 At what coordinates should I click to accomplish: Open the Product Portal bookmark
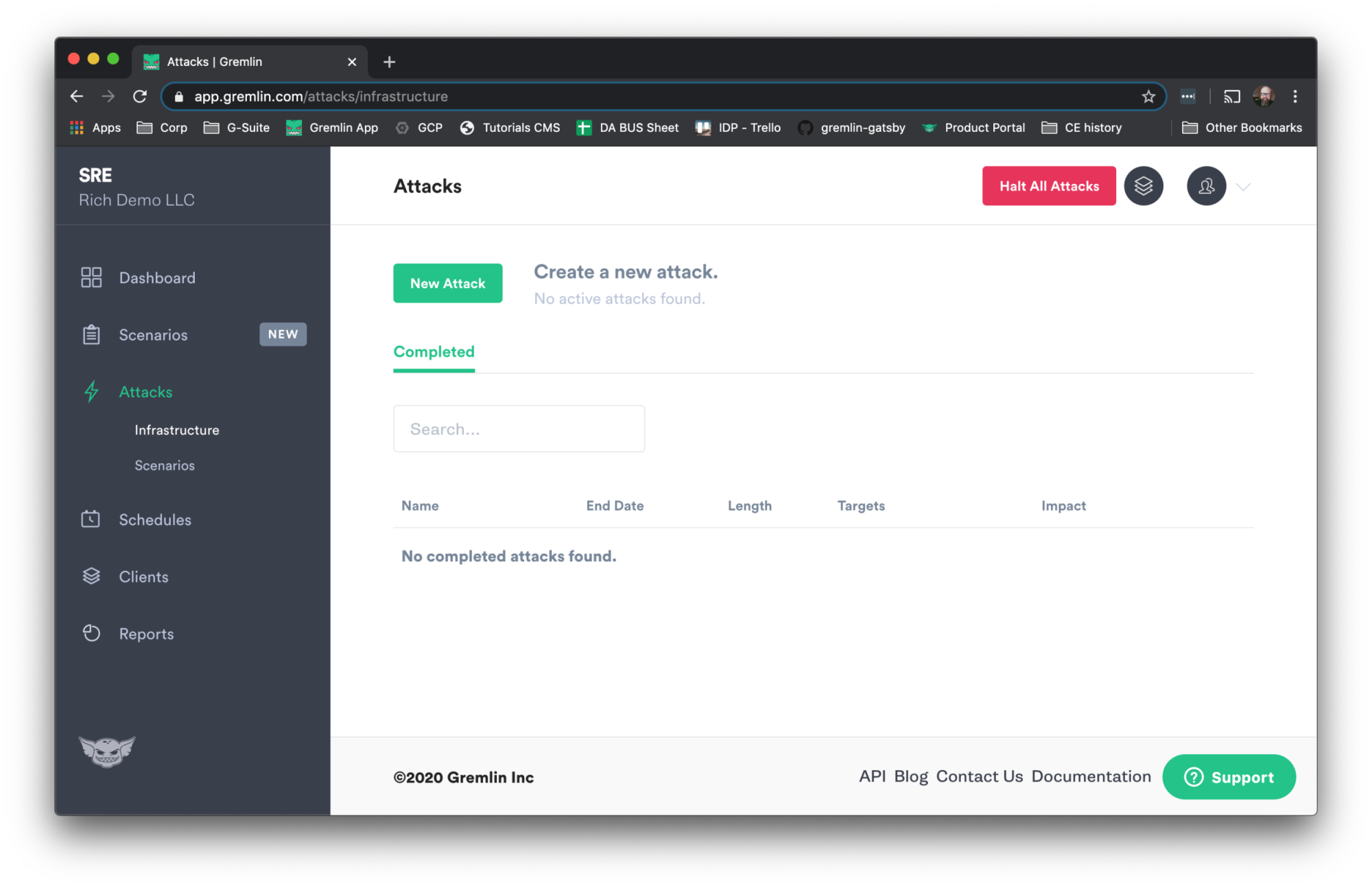(x=973, y=128)
